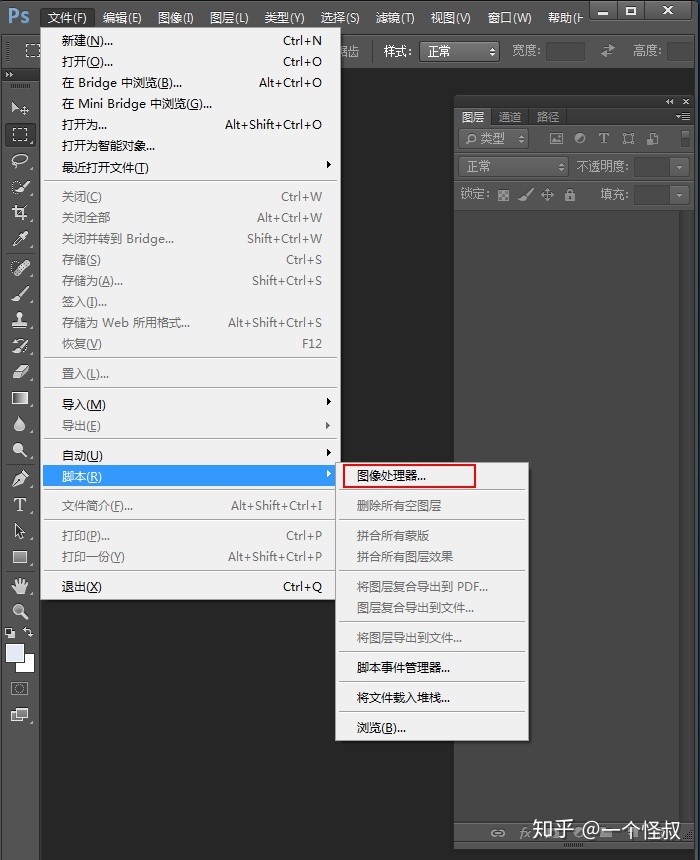Turn layer filtering on or off
Screen dimensions: 700x860
[685, 139]
